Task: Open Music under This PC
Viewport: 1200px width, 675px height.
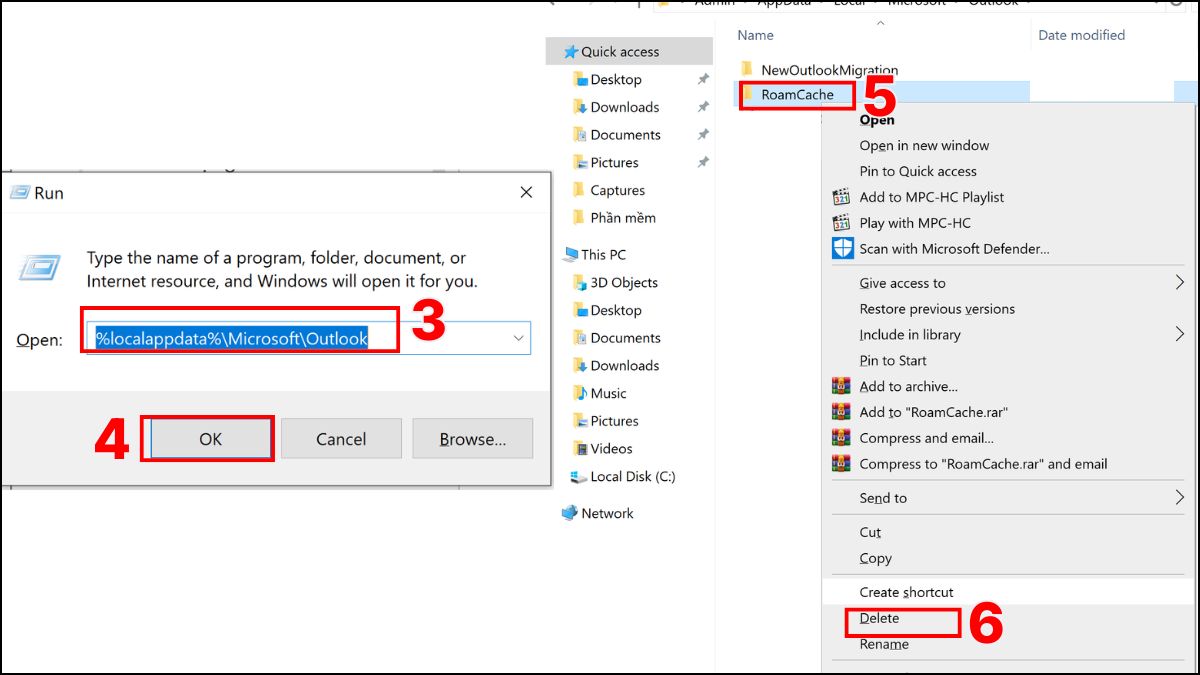Action: pos(608,393)
